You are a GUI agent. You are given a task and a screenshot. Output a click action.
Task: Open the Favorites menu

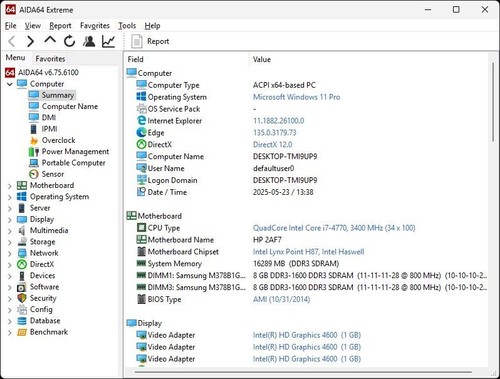coord(95,26)
